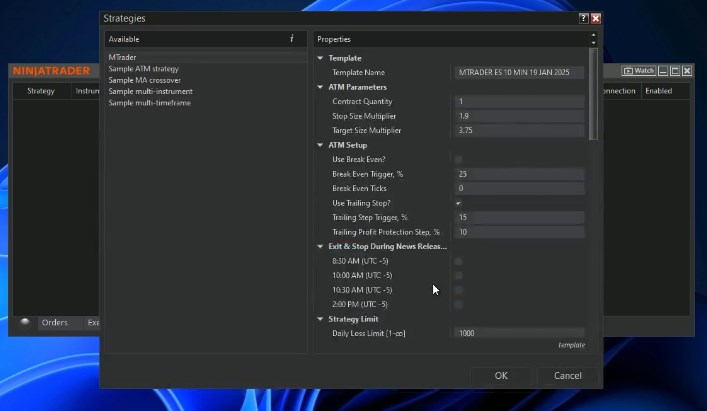Click the Properties panel up/down arrows

(x=594, y=39)
